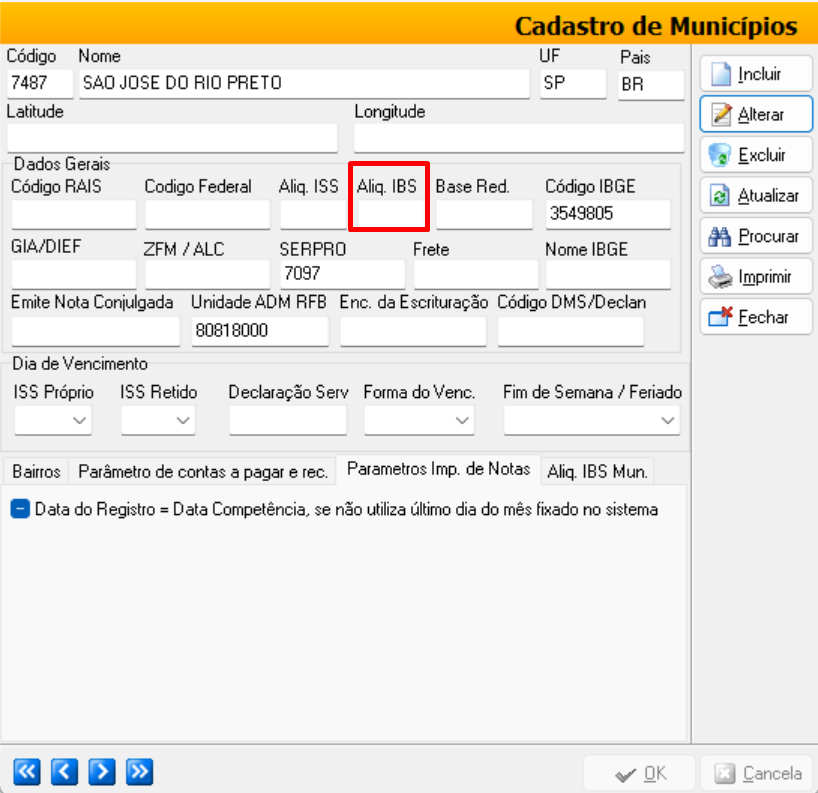The width and height of the screenshot is (818, 793).
Task: Go to the first record arrow
Action: tap(26, 771)
